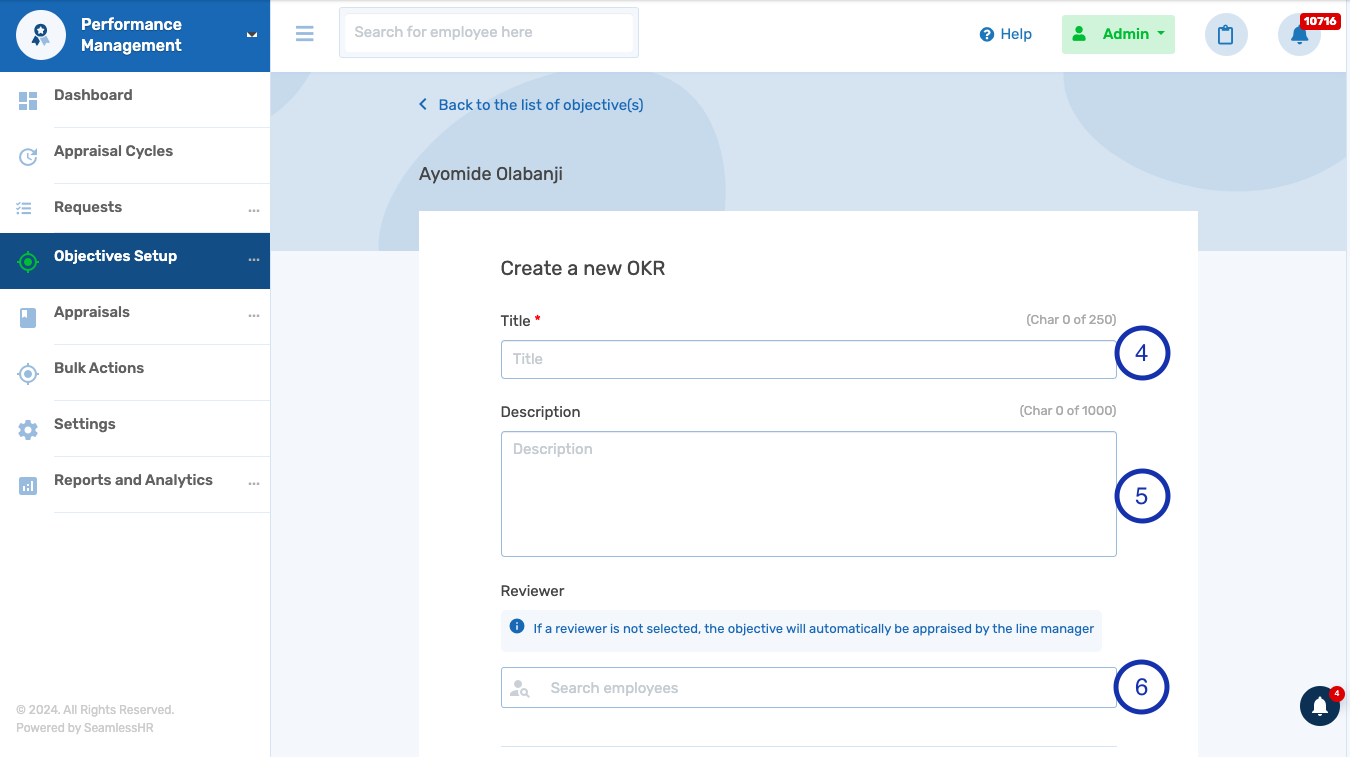1350x757 pixels.
Task: Click the info icon in reviewer notice
Action: (x=517, y=627)
